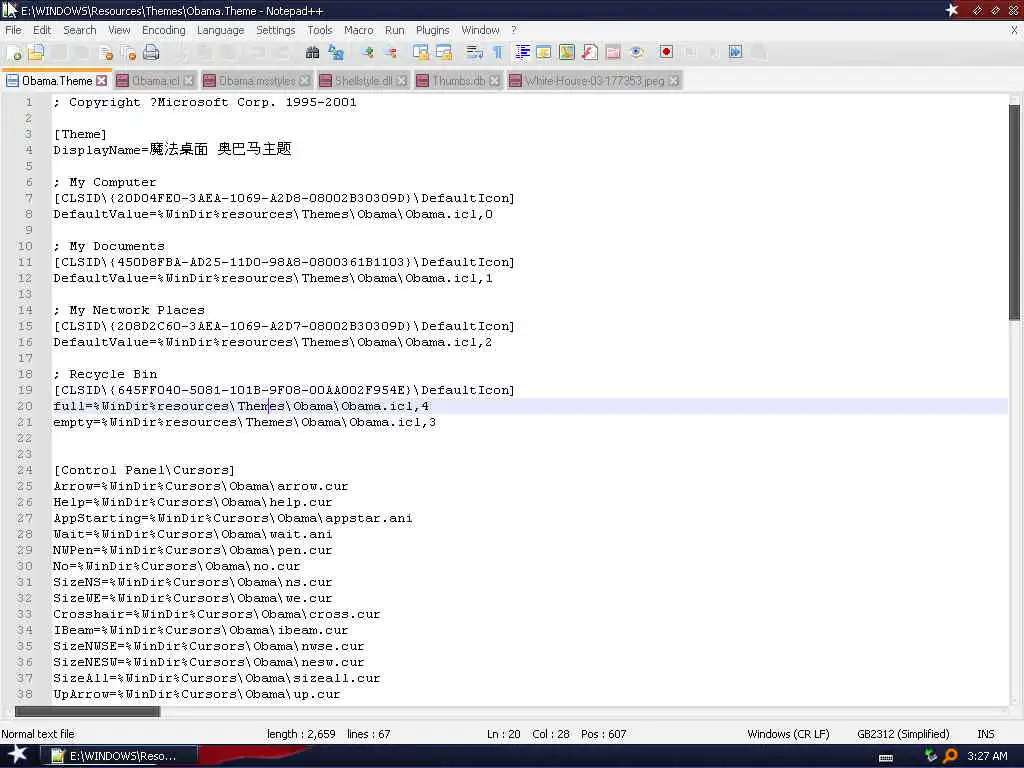
Task: Click the Close document toolbar icon
Action: pos(106,53)
